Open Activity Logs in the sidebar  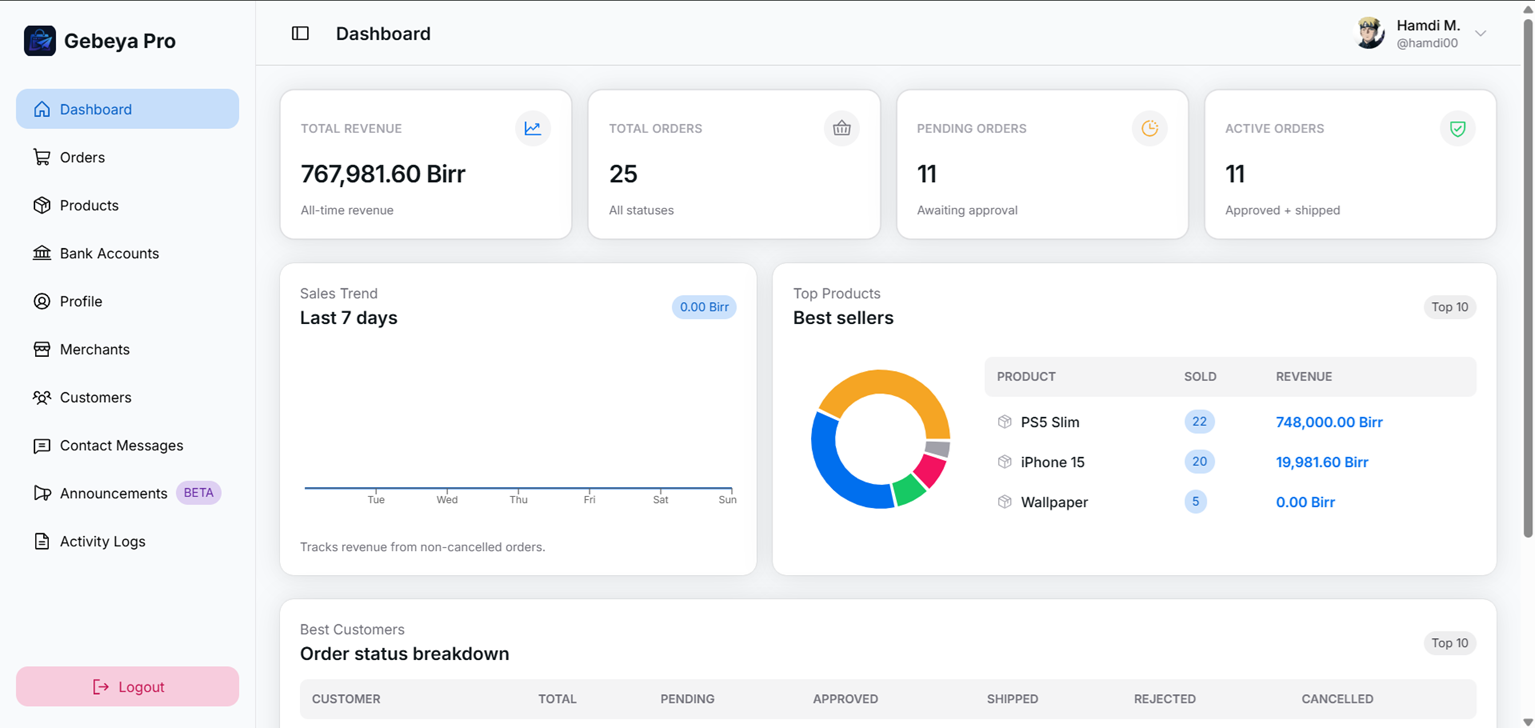coord(102,541)
